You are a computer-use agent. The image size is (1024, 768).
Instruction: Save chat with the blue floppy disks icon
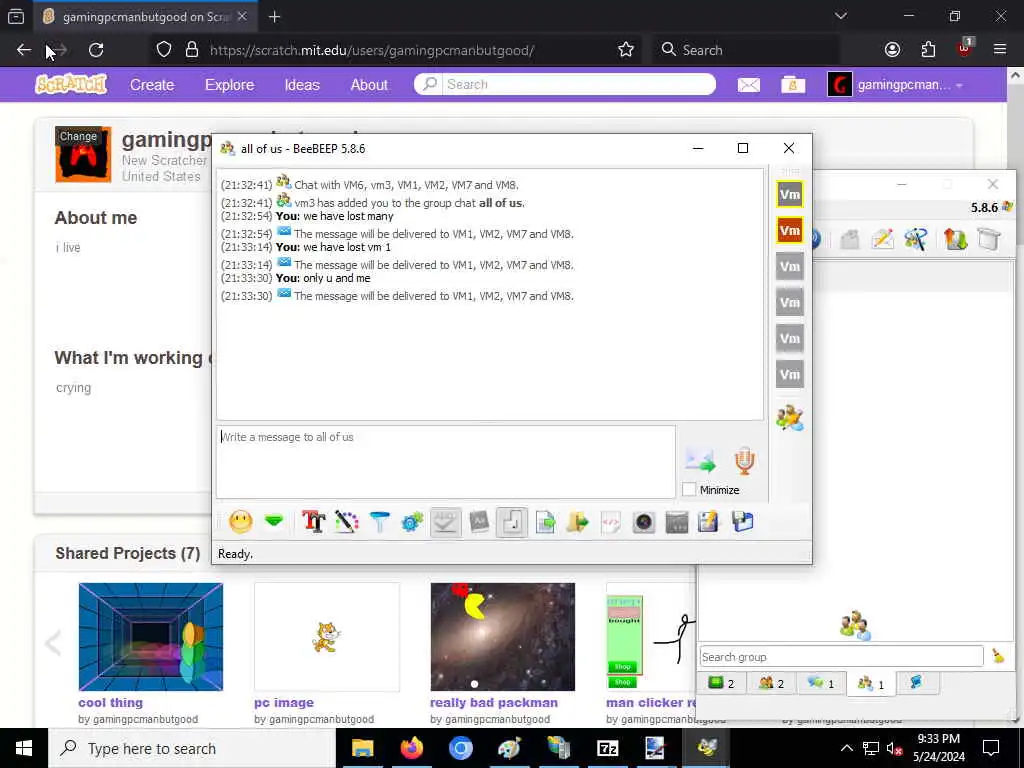click(743, 522)
